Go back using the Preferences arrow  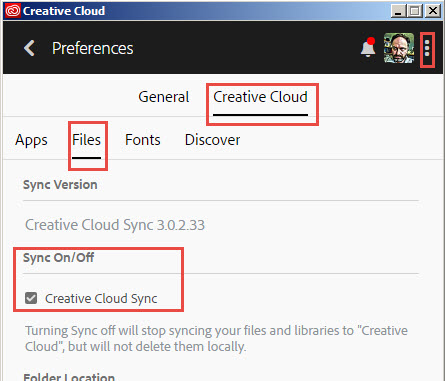click(29, 48)
